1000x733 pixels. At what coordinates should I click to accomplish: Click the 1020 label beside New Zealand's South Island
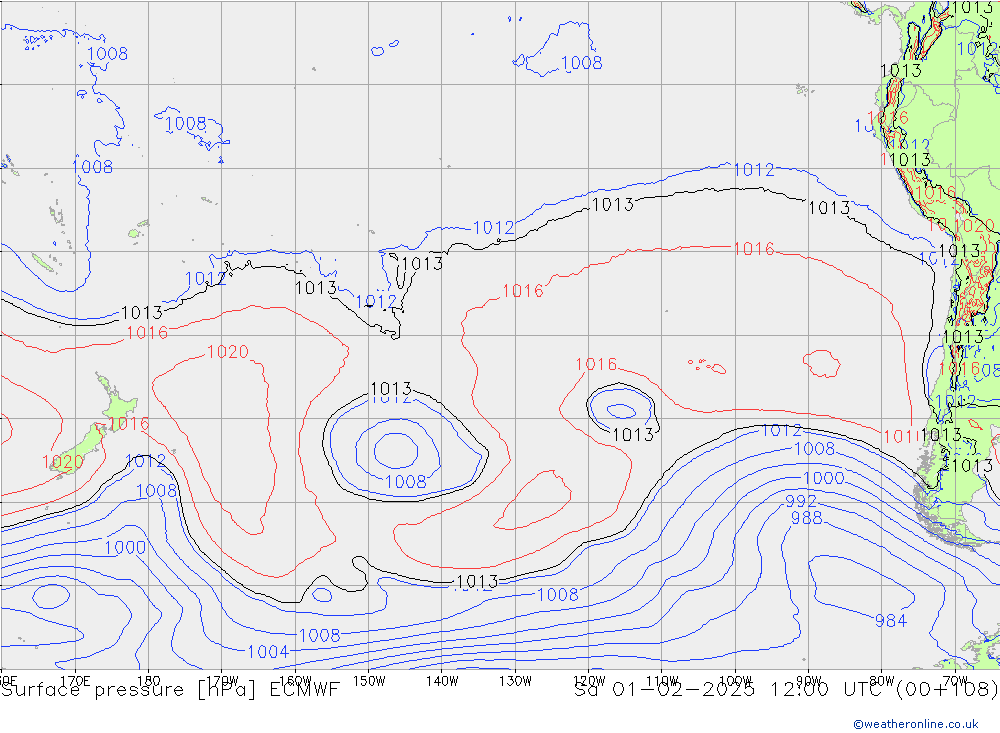pos(62,462)
